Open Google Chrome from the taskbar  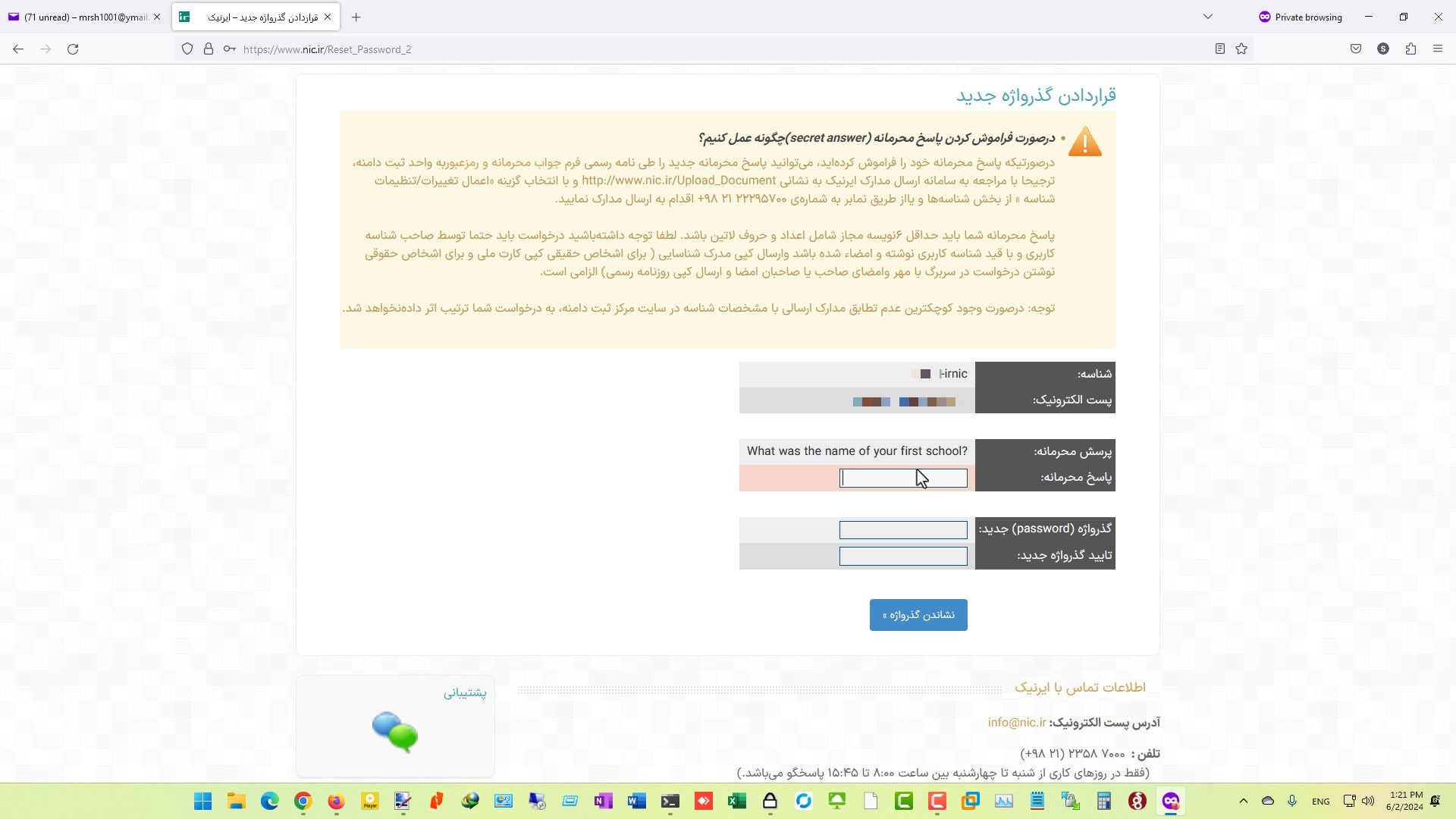303,802
